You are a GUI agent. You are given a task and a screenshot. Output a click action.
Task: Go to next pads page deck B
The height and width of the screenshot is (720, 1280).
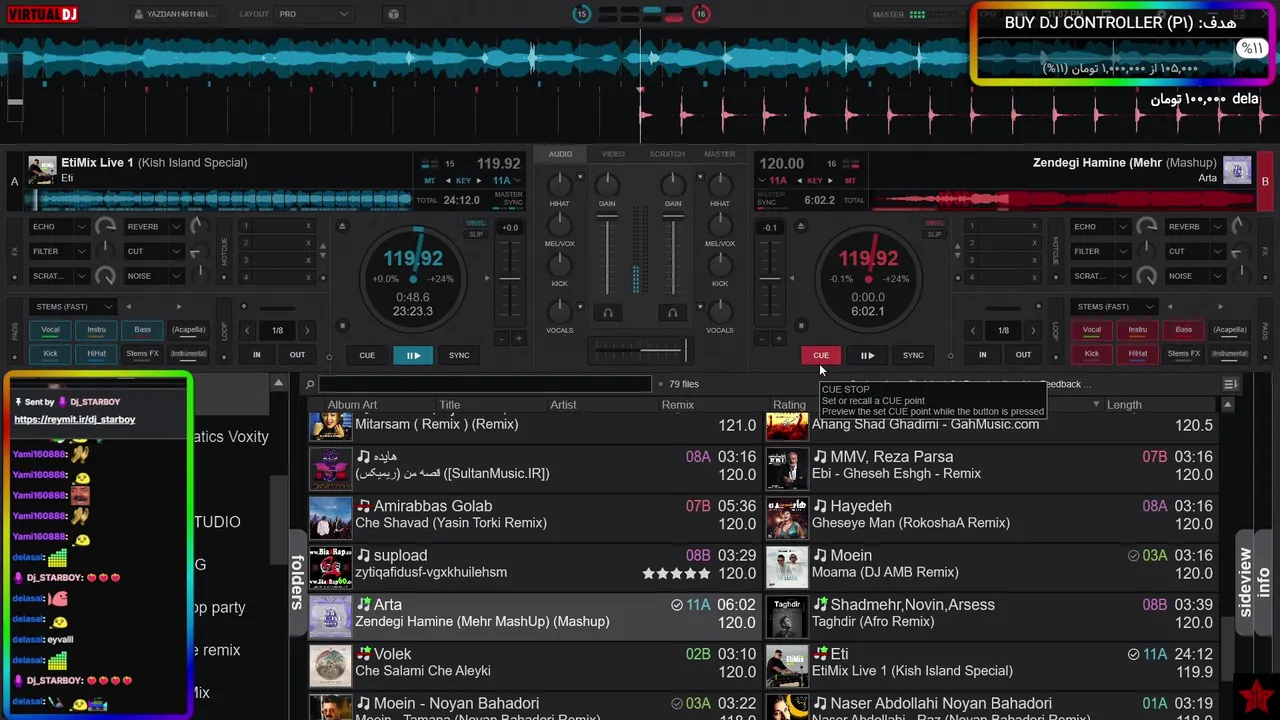[x=1221, y=306]
